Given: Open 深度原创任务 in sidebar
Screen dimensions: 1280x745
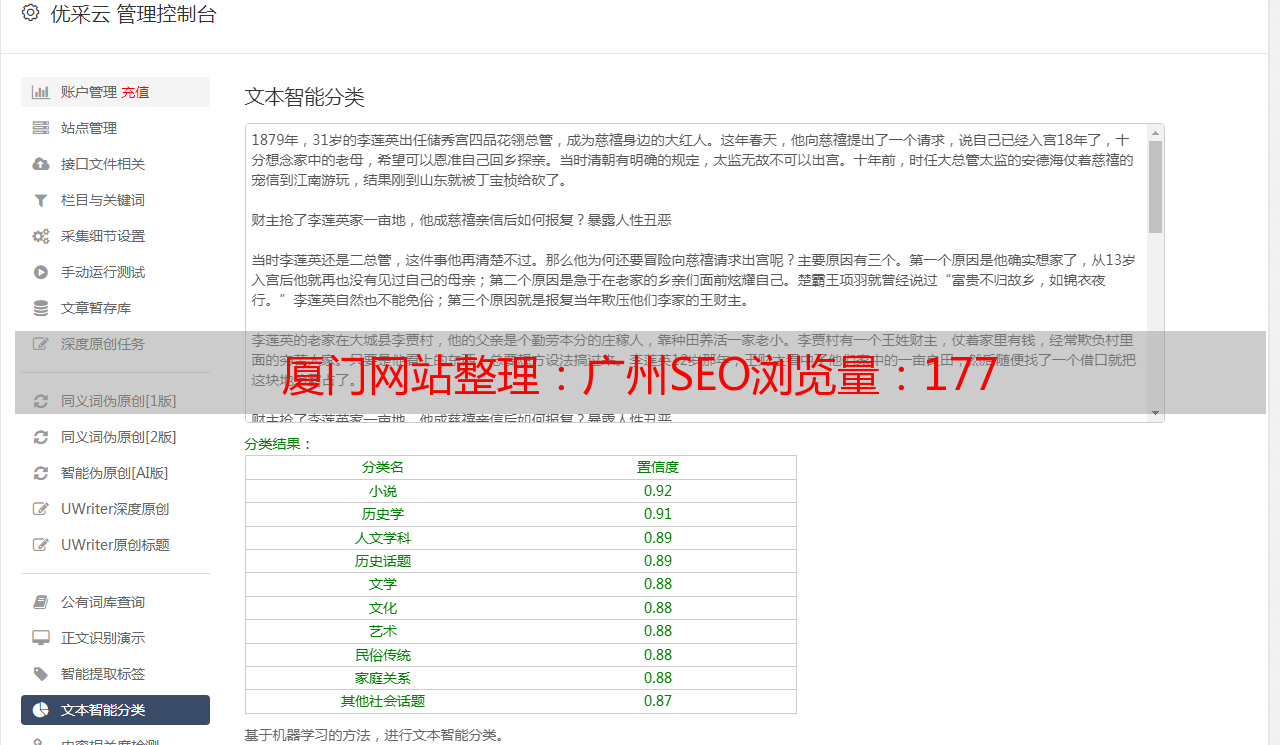Looking at the screenshot, I should tap(115, 344).
